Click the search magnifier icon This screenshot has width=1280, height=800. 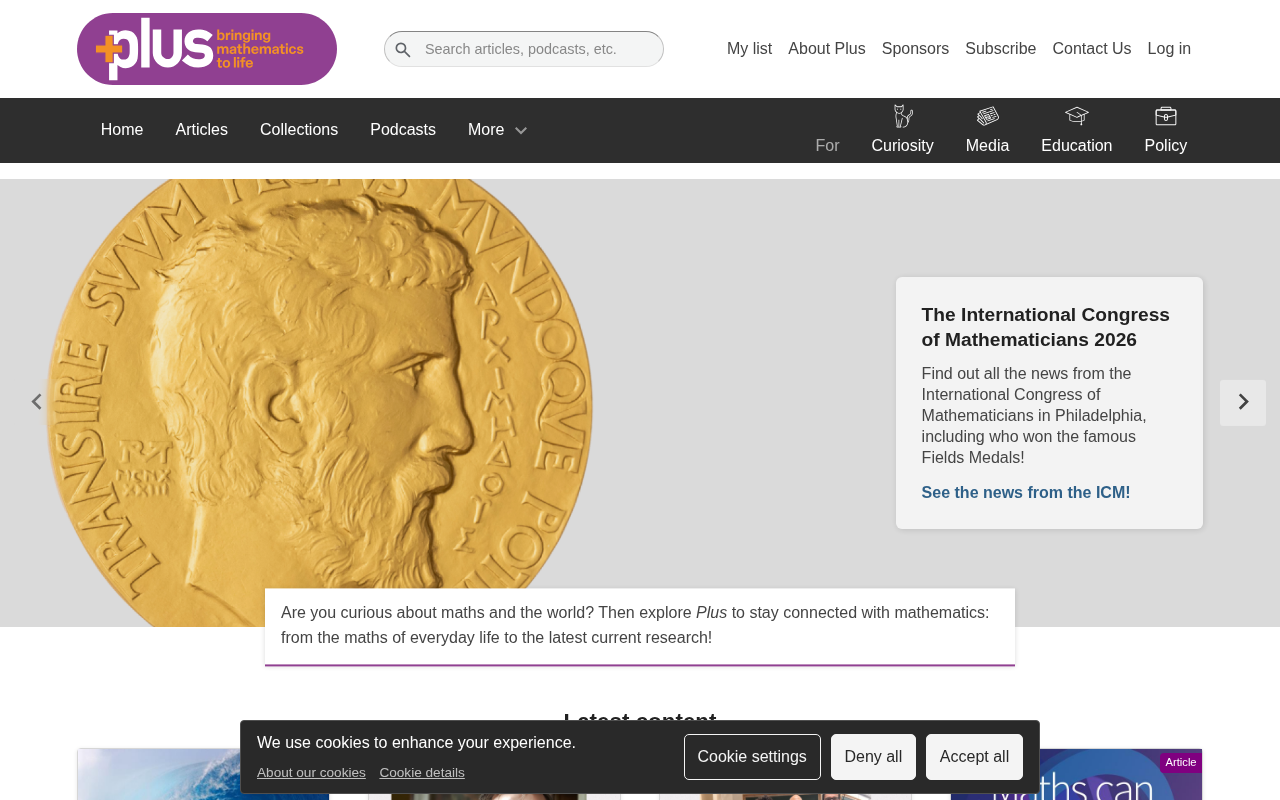point(402,50)
